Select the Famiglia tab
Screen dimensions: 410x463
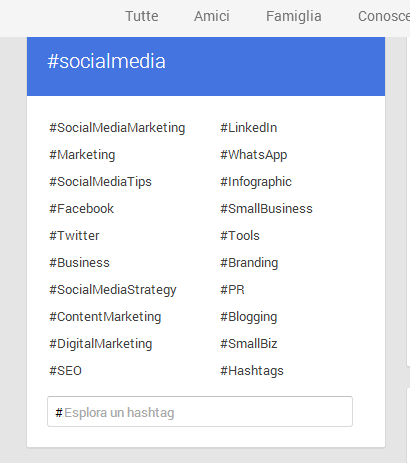point(294,16)
